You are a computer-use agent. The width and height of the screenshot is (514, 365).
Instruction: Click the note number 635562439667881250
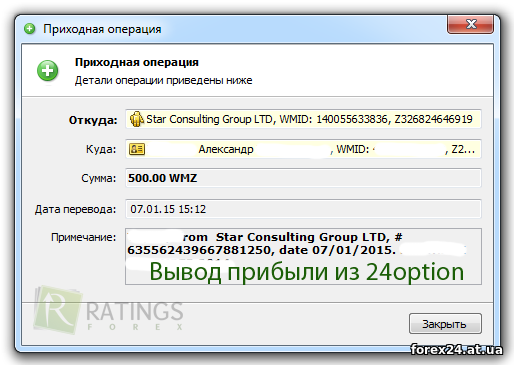tap(199, 250)
